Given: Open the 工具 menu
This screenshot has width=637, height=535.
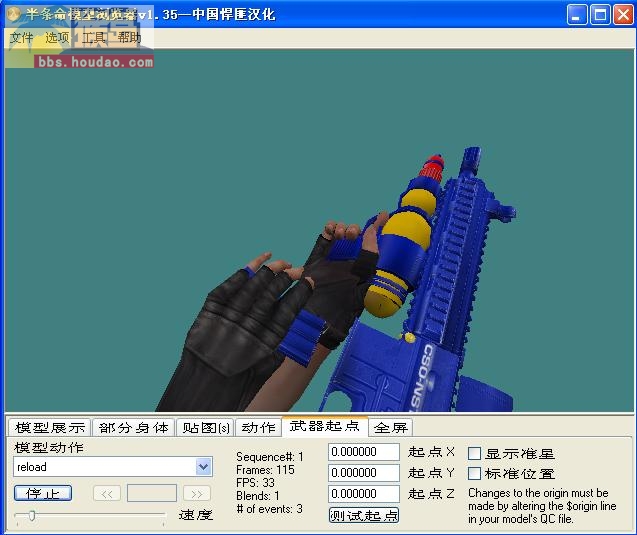Looking at the screenshot, I should click(94, 38).
